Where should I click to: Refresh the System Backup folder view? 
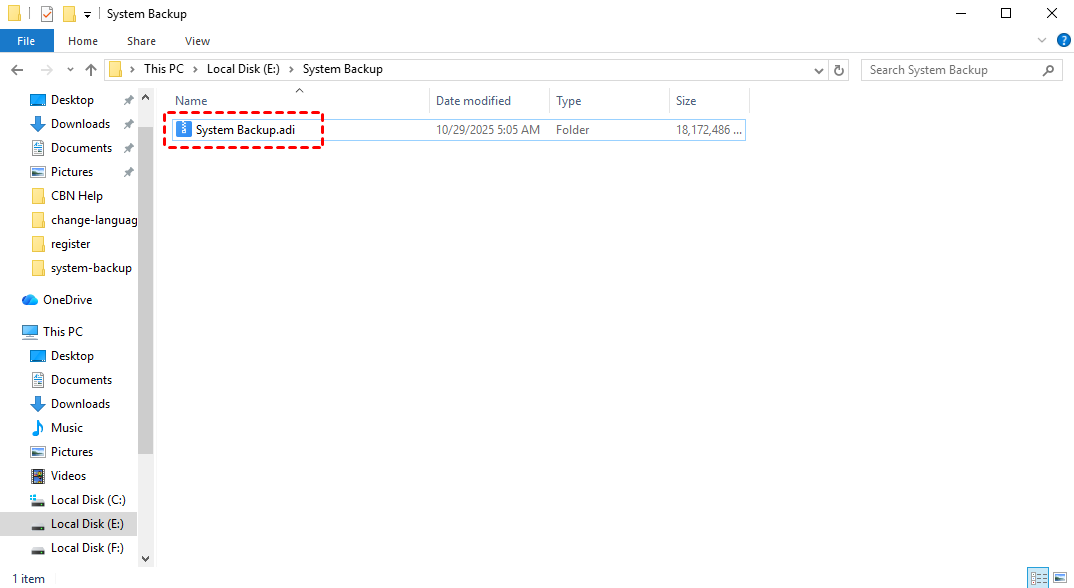(839, 70)
